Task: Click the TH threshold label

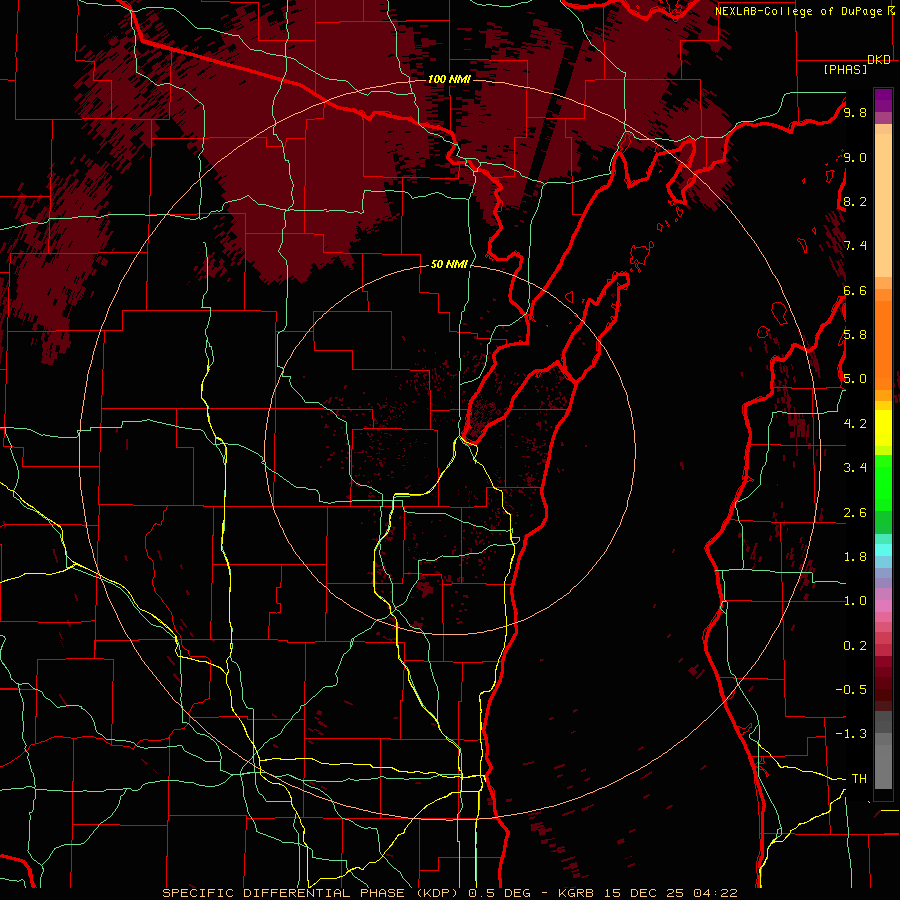Action: point(859,779)
